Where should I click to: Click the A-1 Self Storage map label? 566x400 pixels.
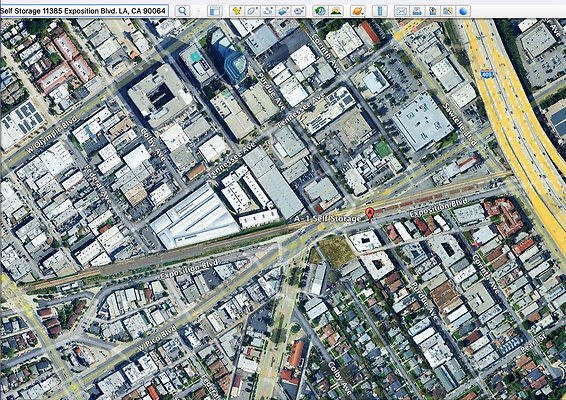(327, 219)
